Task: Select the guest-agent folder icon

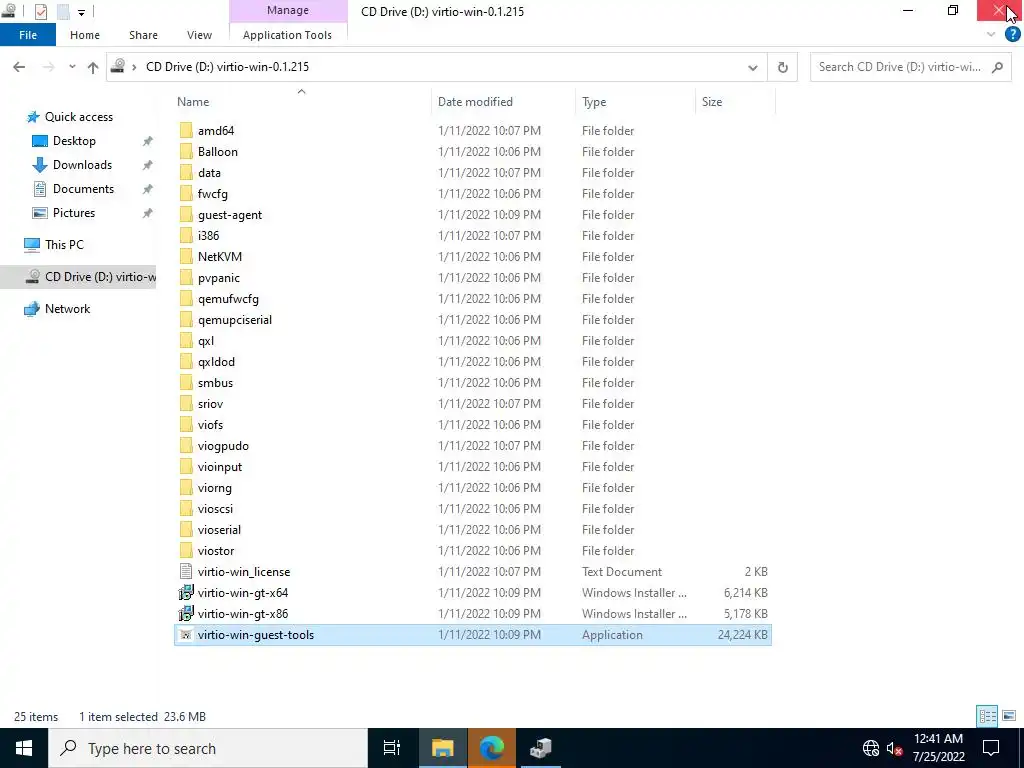Action: [x=186, y=215]
